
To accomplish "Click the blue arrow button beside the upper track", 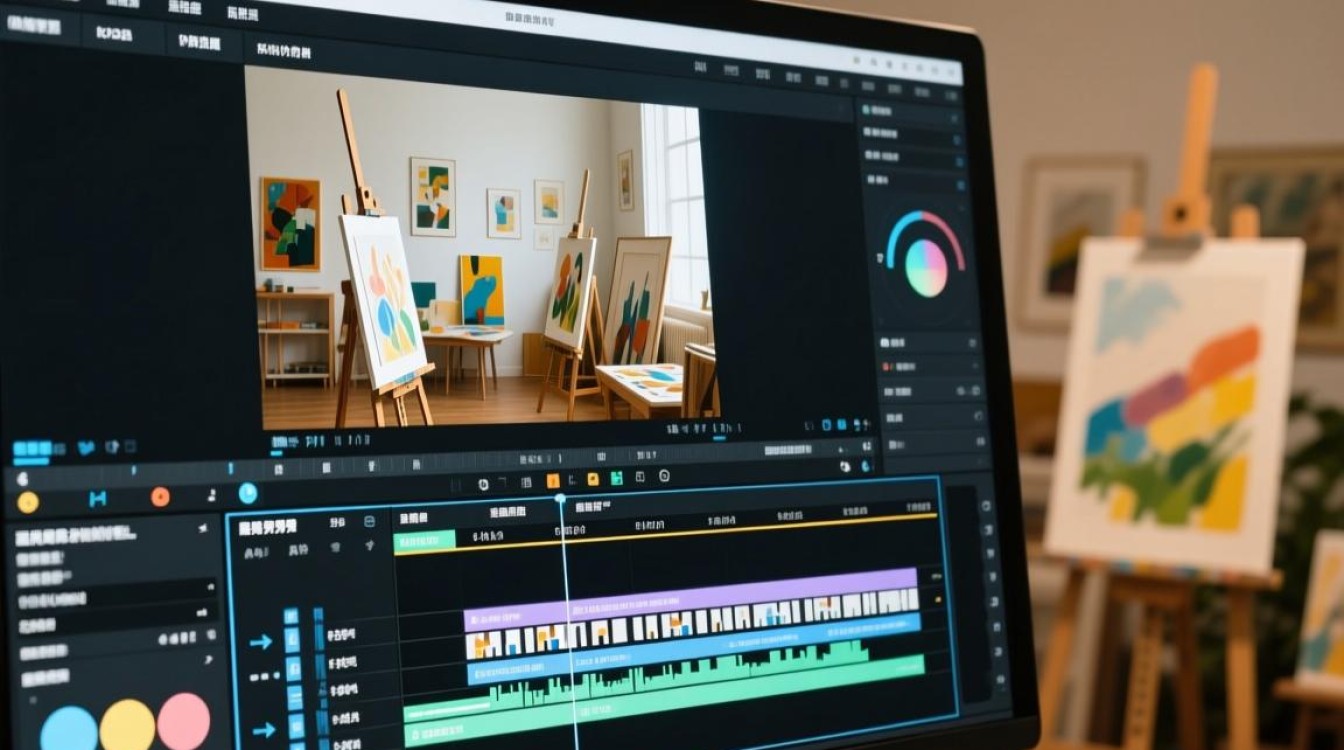I will point(261,642).
